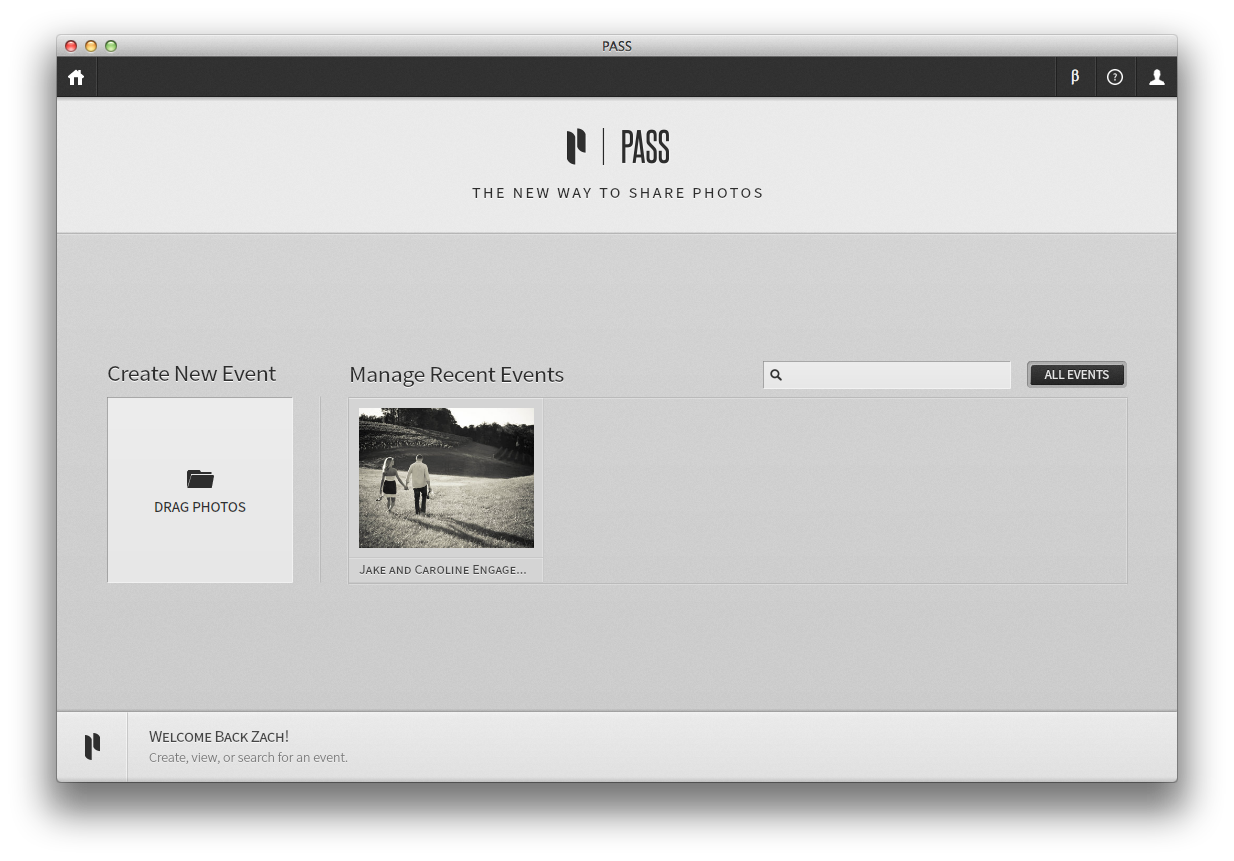Screen dimensions: 1234x861
Task: Click the folder icon in Drag Photos box
Action: 200,479
